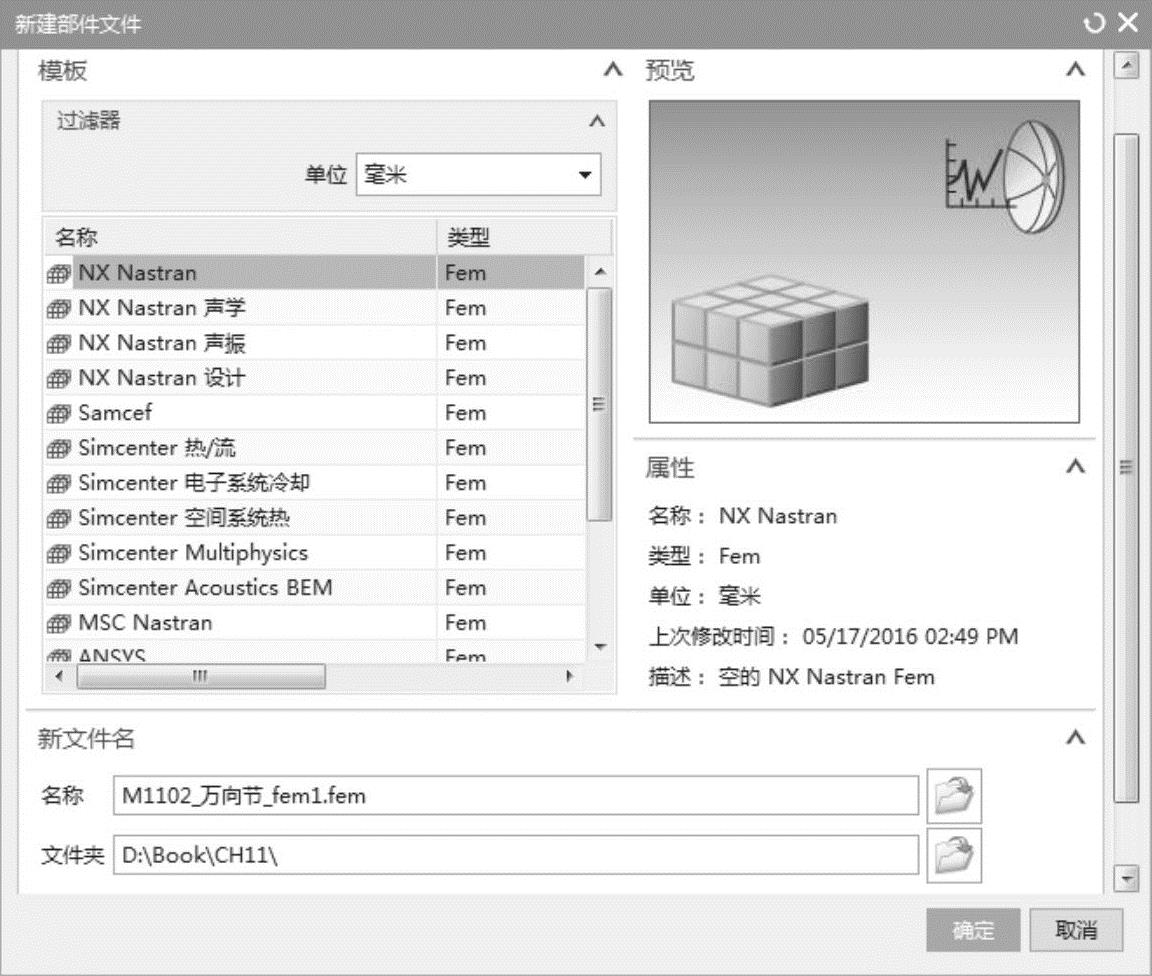Viewport: 1152px width, 976px height.
Task: Click the 类型 column header
Action: (525, 237)
